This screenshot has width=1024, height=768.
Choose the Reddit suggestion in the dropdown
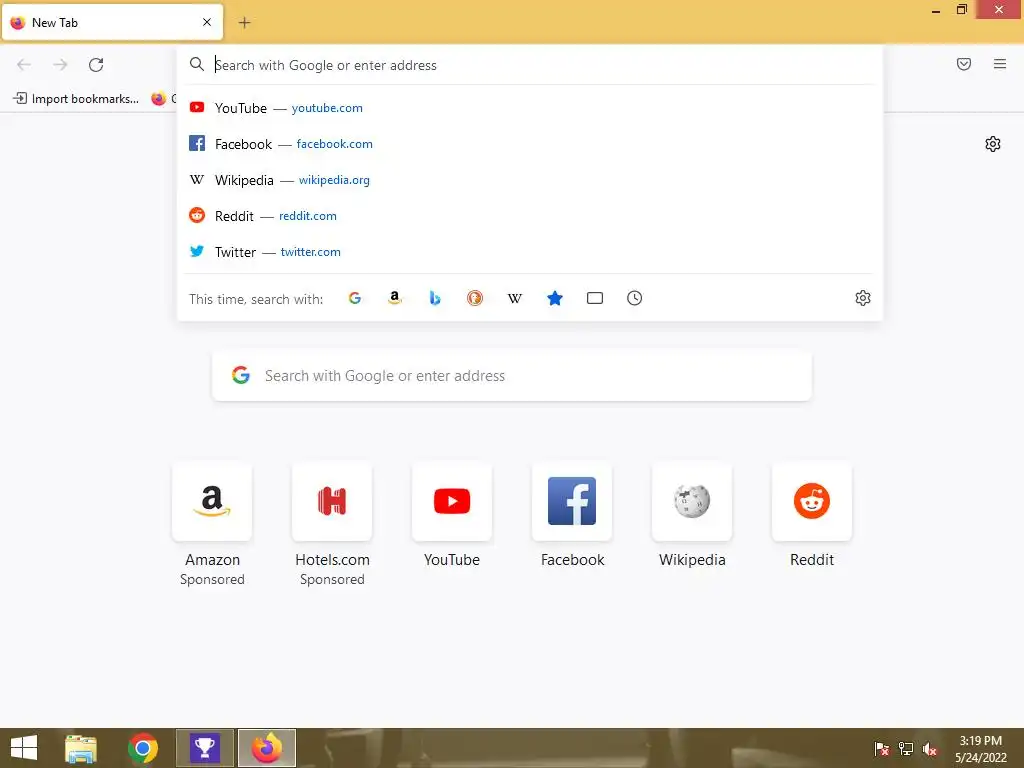[x=529, y=216]
